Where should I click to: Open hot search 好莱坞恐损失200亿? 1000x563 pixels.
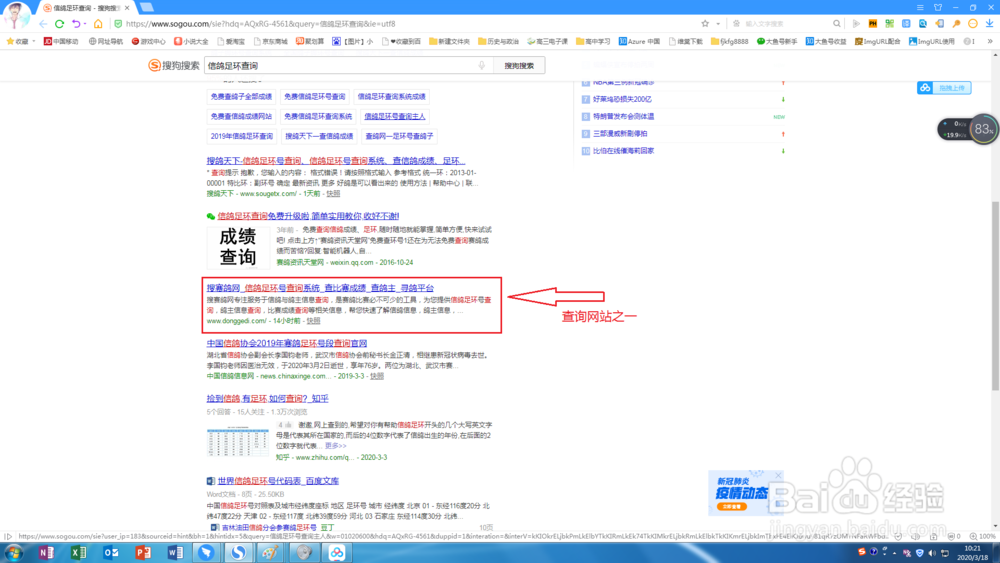622,99
